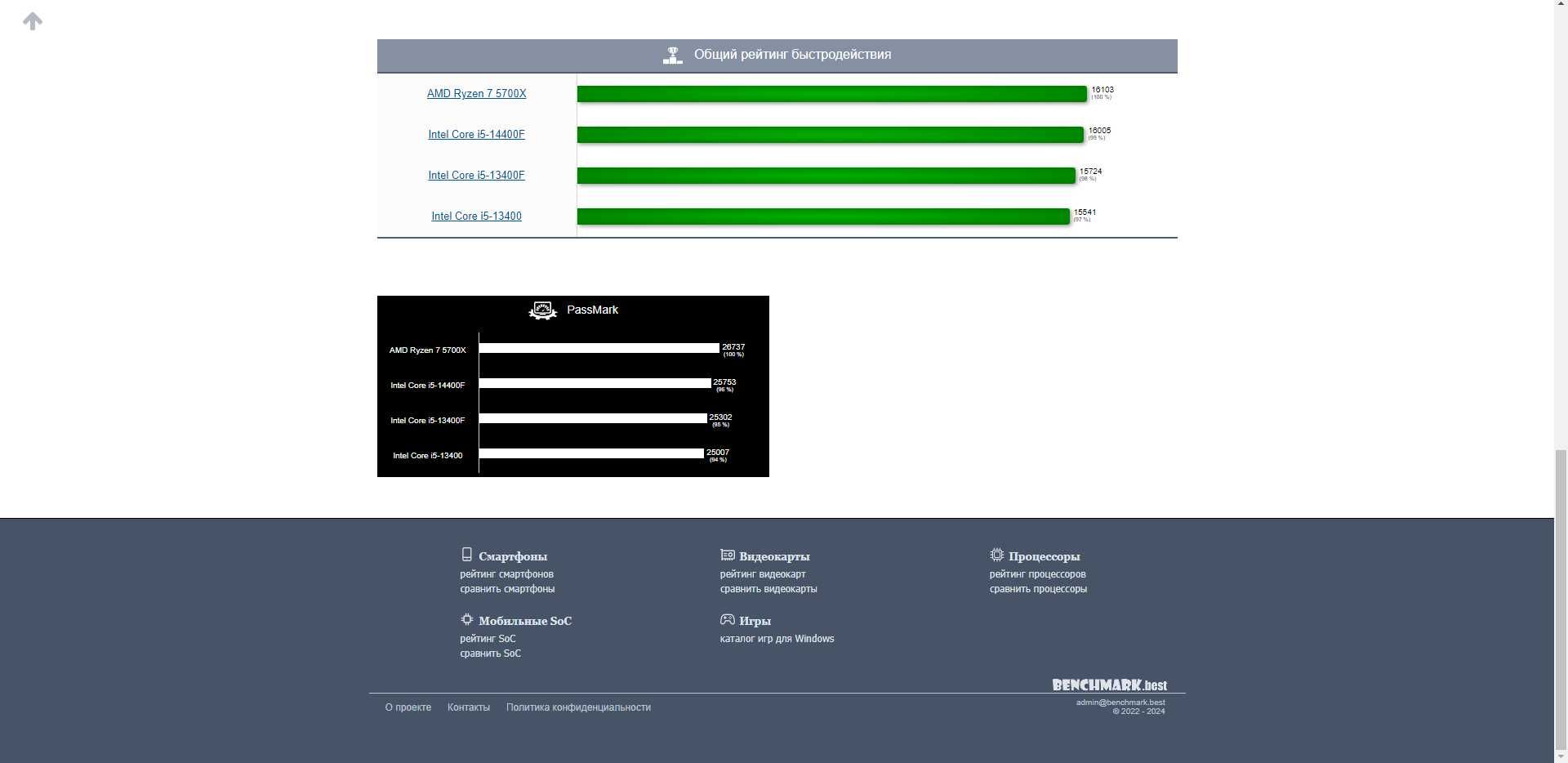Click the PassMark gauge logo icon
The height and width of the screenshot is (763, 1568).
pyautogui.click(x=543, y=310)
